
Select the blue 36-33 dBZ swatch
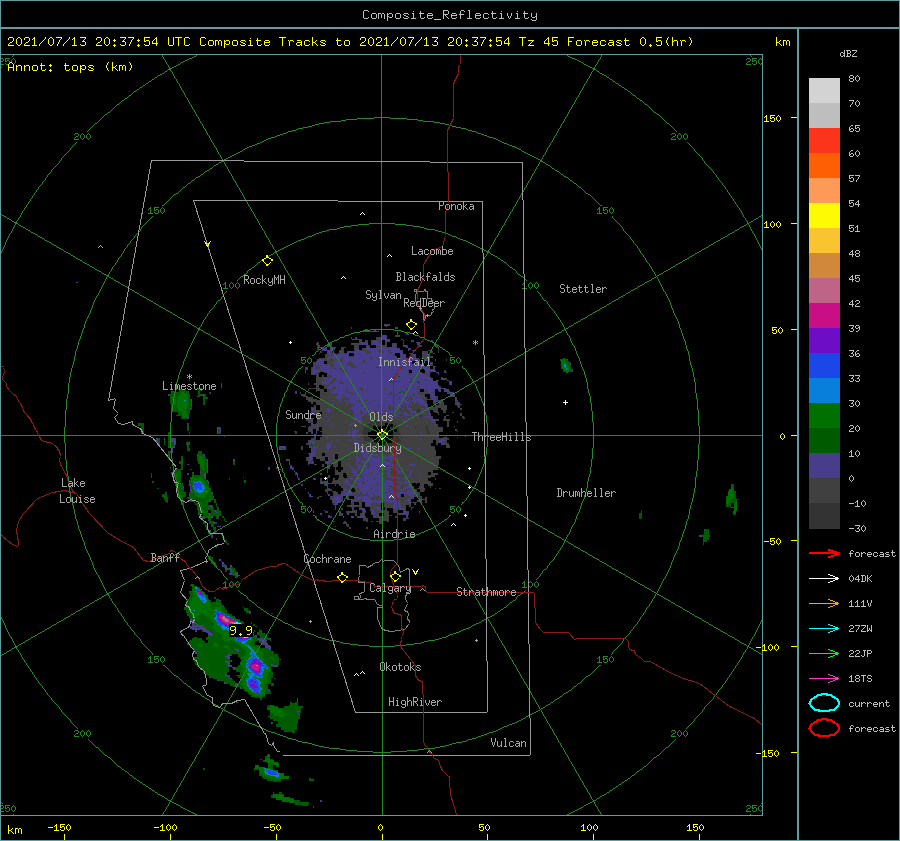(824, 365)
